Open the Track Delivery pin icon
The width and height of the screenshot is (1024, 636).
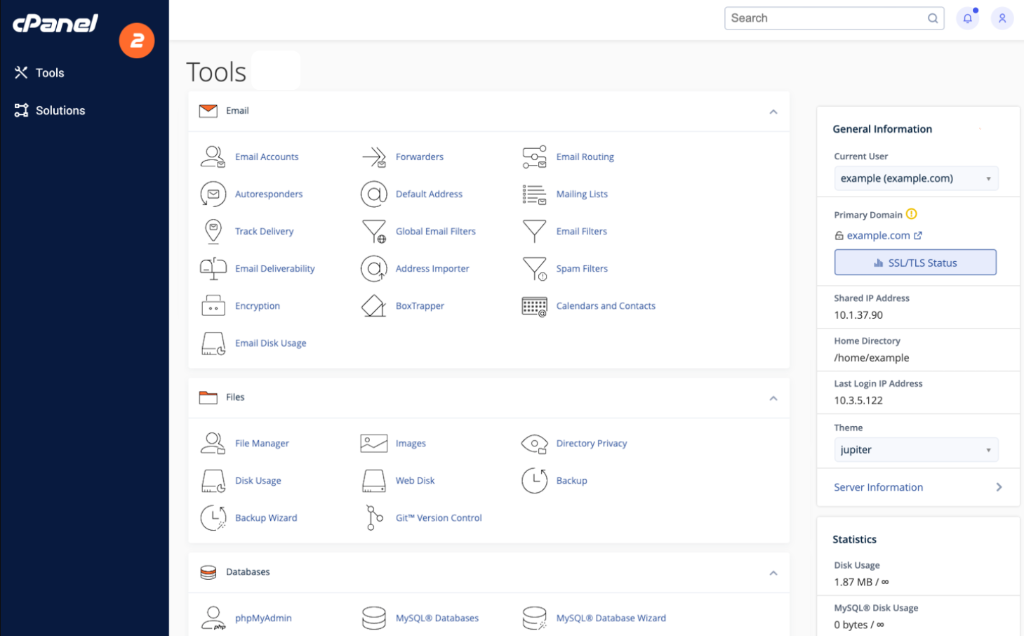213,231
